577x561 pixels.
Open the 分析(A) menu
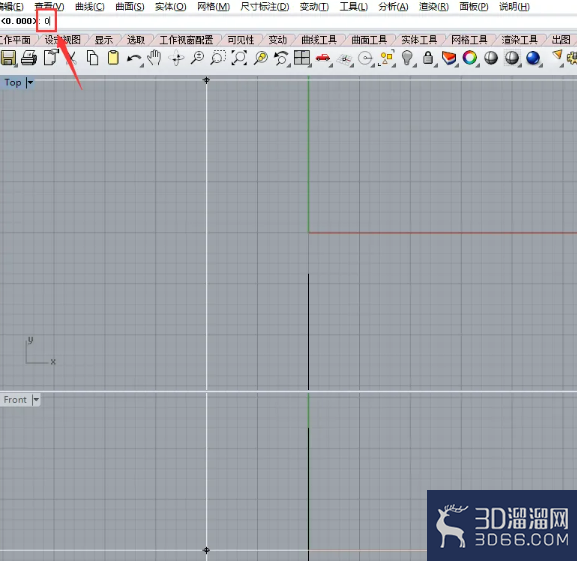point(393,7)
